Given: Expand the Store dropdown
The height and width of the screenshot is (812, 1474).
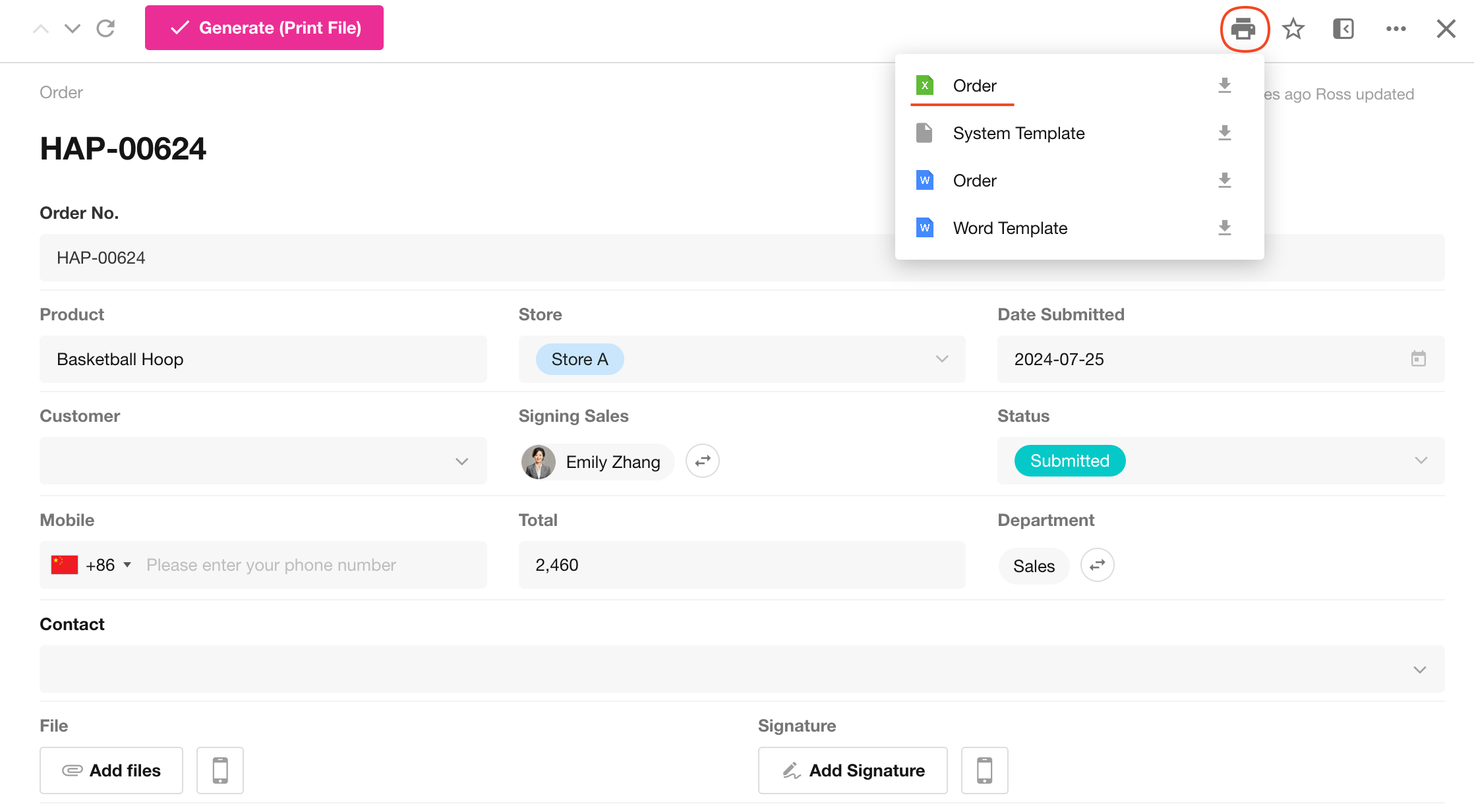Looking at the screenshot, I should [x=941, y=359].
